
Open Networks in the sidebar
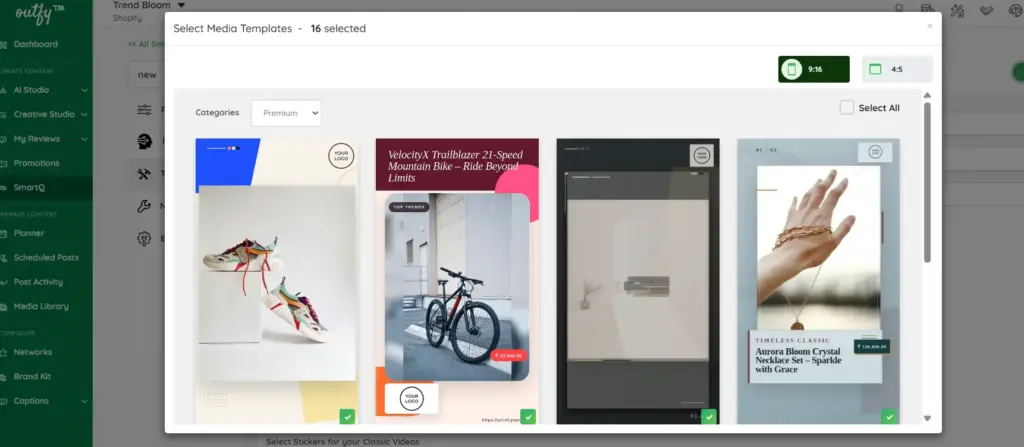33,352
